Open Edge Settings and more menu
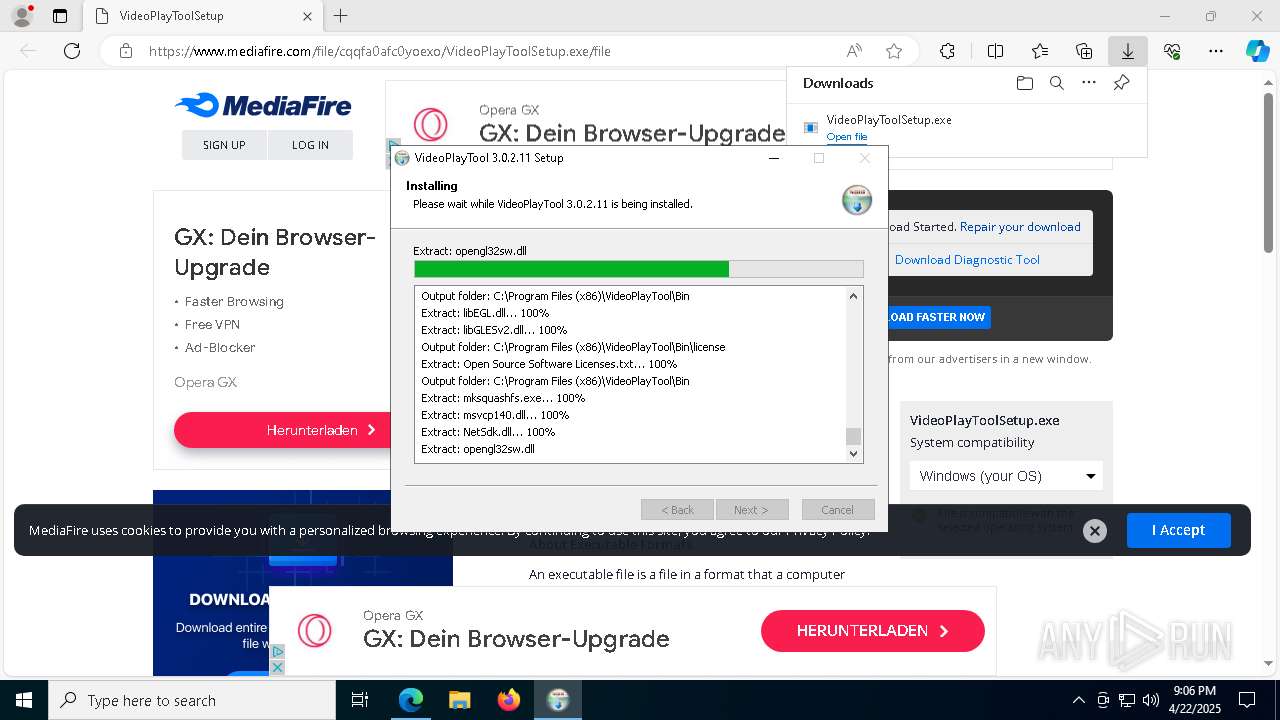Image resolution: width=1280 pixels, height=720 pixels. (1216, 51)
